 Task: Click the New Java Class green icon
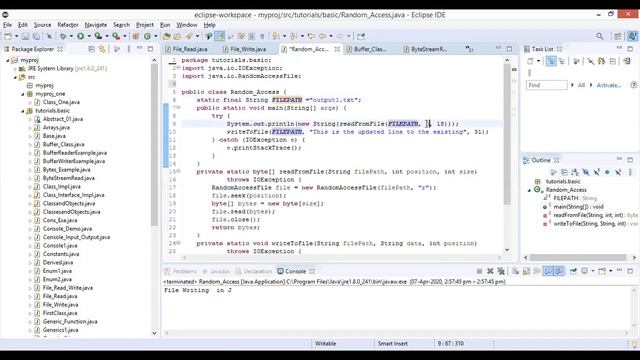coord(147,36)
